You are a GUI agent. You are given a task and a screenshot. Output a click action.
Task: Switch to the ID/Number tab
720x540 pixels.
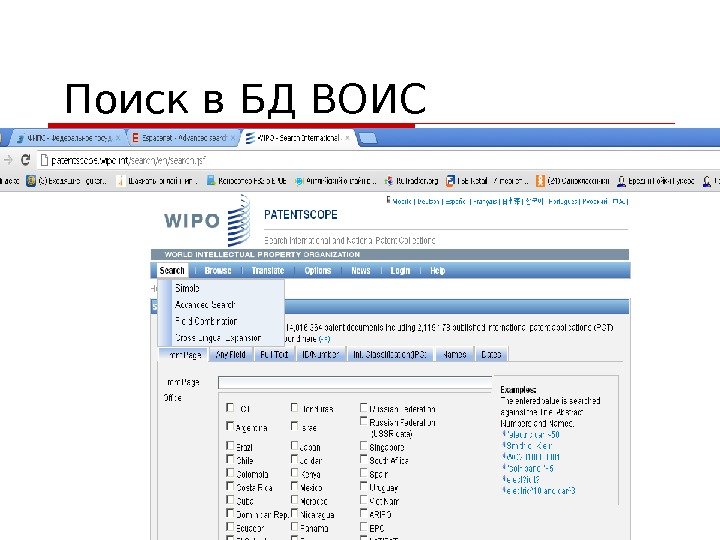321,354
